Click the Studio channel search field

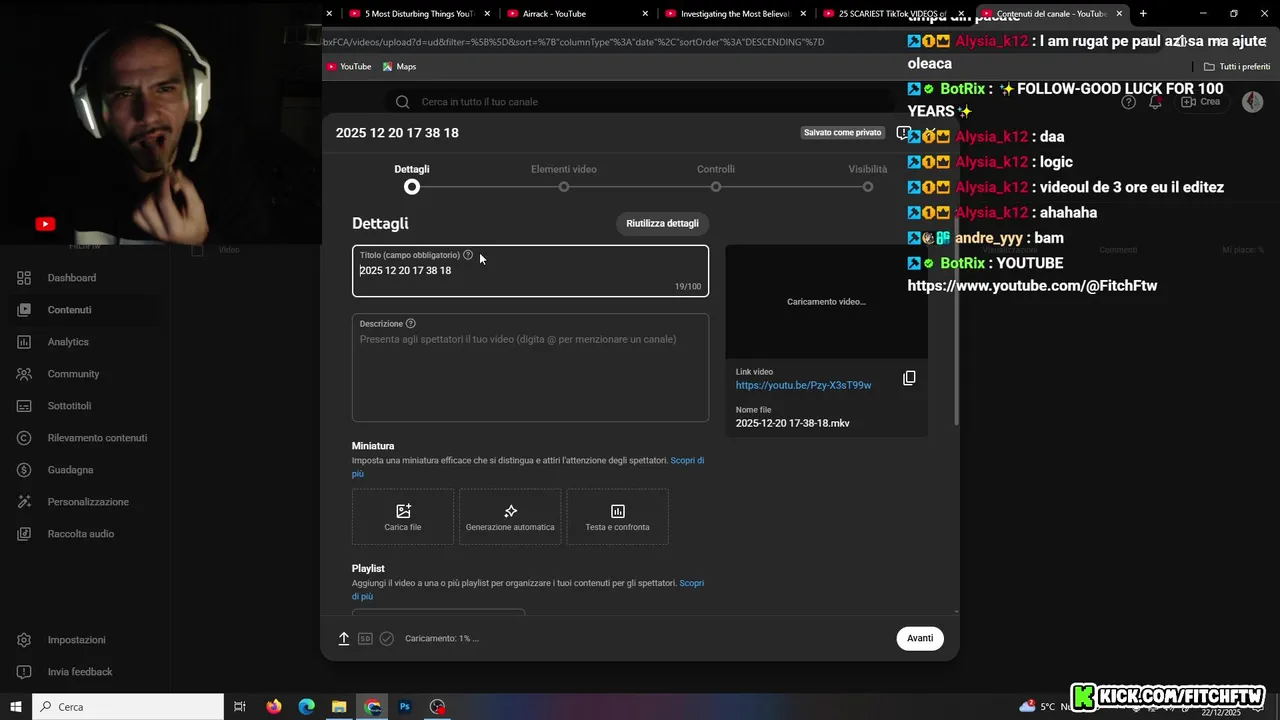point(640,102)
